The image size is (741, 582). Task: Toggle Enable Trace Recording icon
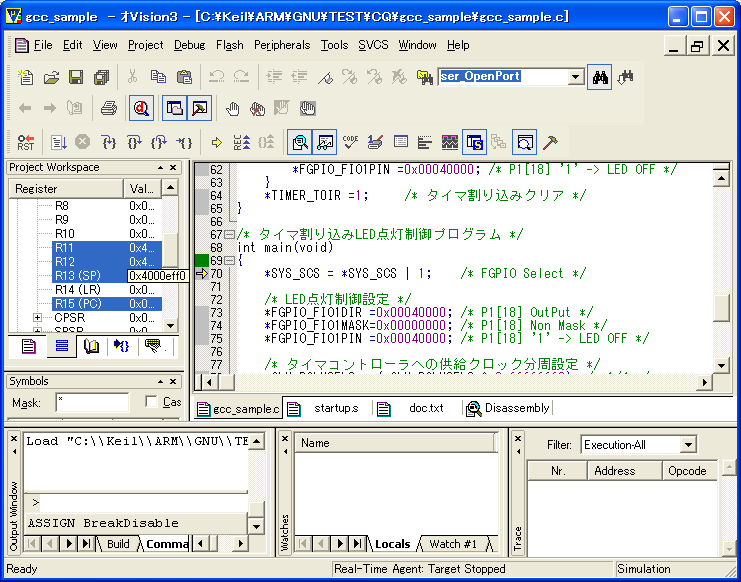pos(241,142)
